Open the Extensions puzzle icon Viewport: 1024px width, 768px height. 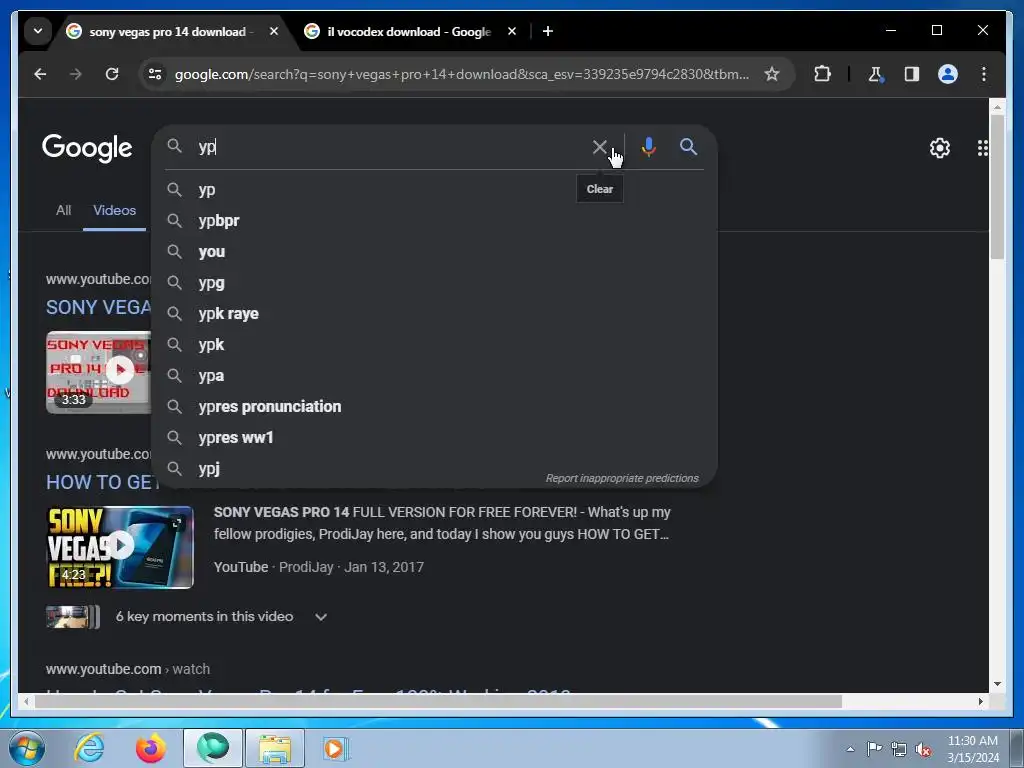tap(822, 74)
